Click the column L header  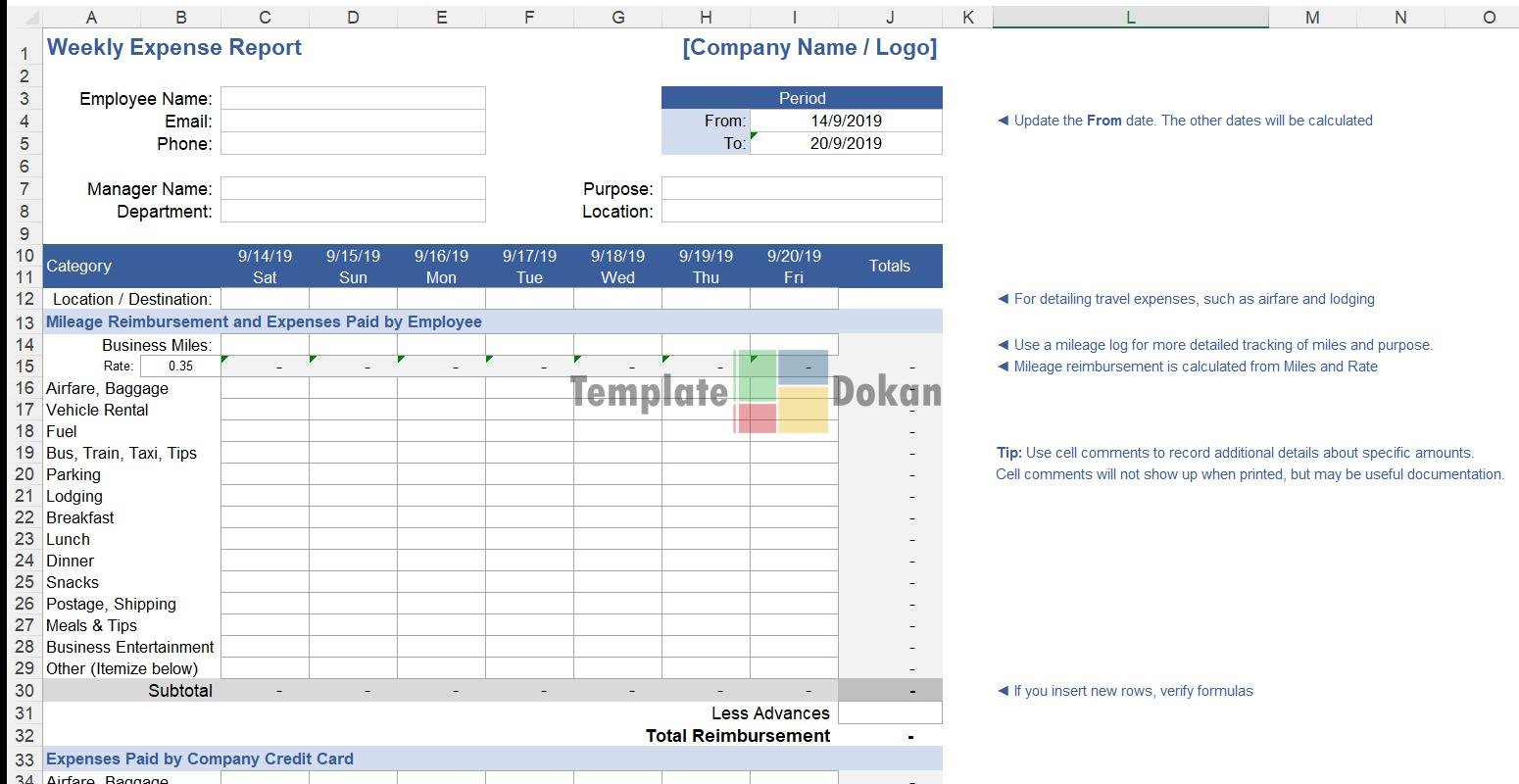pyautogui.click(x=1130, y=17)
